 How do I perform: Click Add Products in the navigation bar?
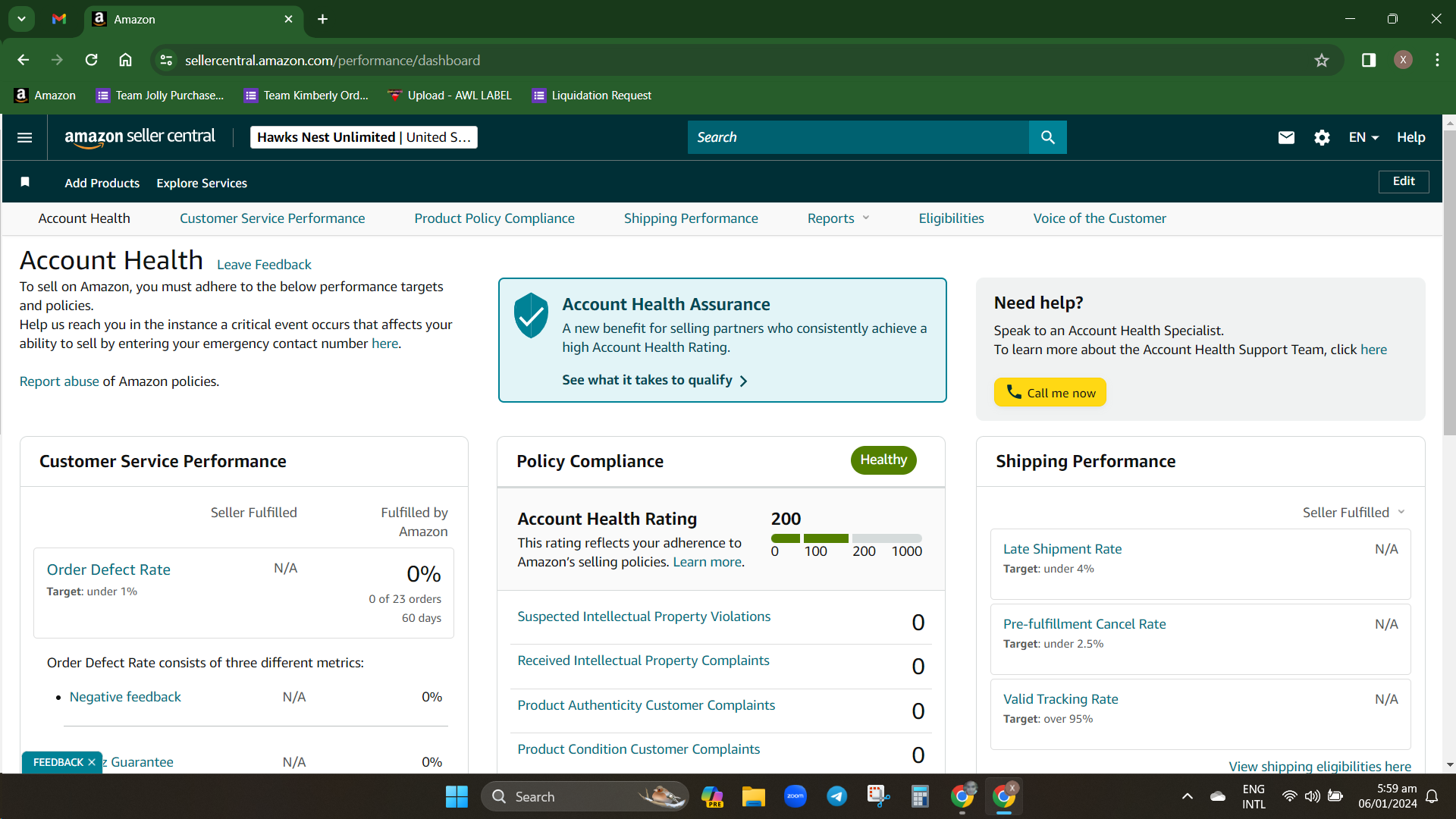pyautogui.click(x=102, y=183)
